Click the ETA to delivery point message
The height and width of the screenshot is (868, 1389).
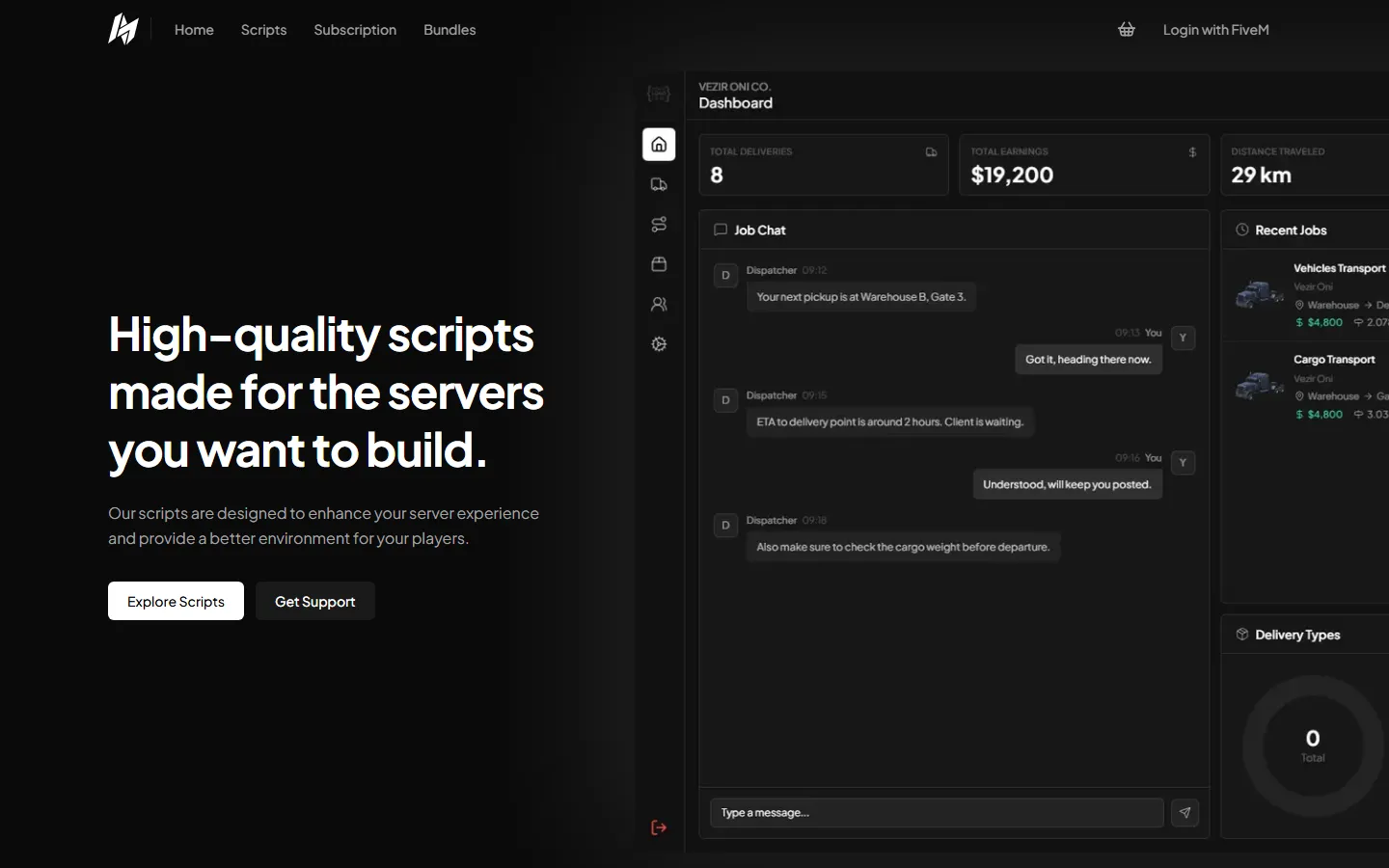coord(890,422)
